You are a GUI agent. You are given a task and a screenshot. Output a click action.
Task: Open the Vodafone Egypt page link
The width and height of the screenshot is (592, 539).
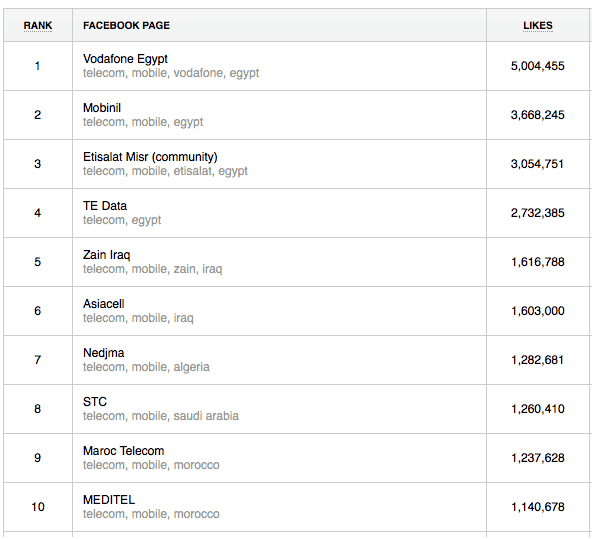coord(125,59)
